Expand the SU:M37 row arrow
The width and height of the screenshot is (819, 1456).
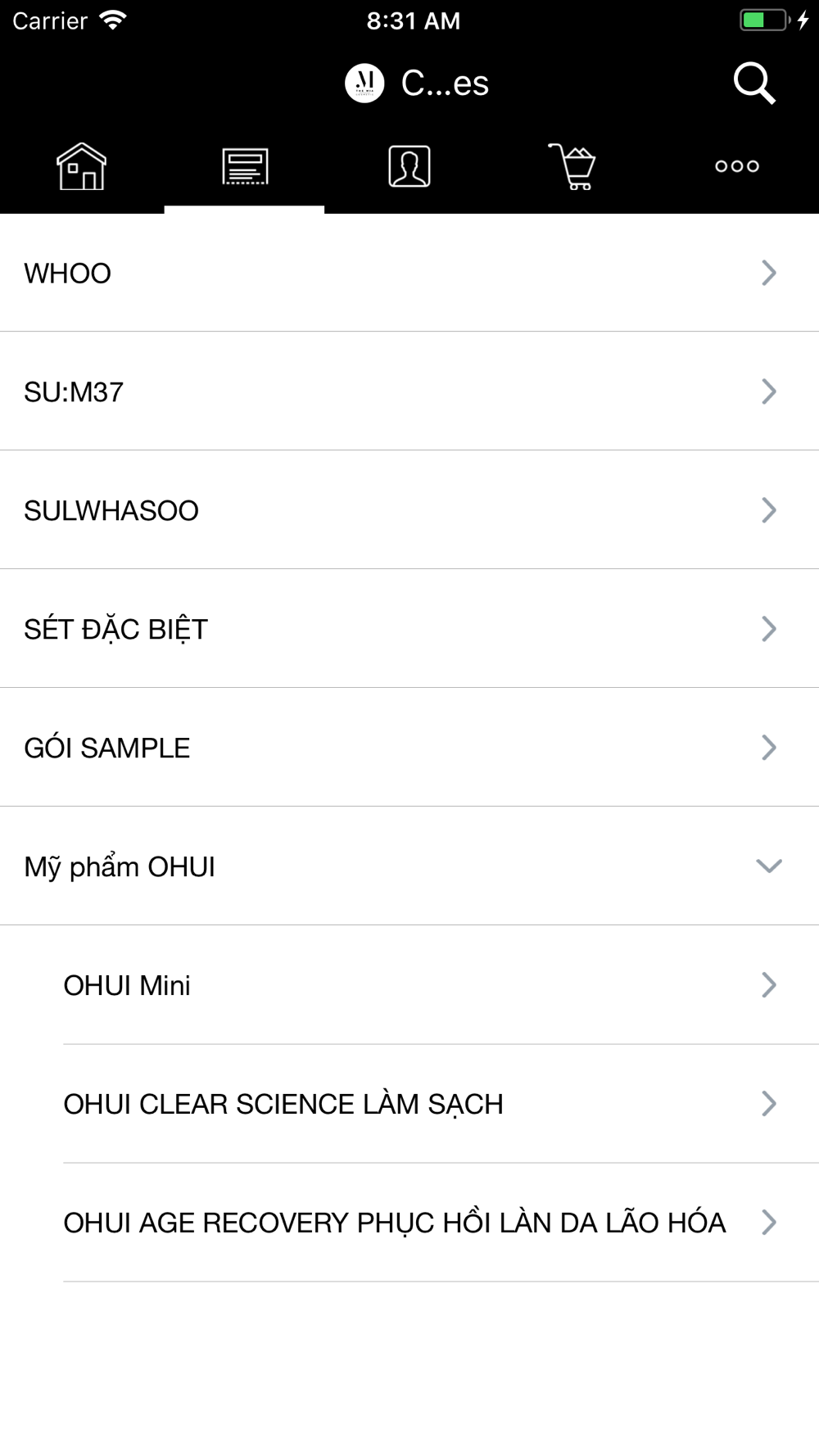(x=768, y=391)
